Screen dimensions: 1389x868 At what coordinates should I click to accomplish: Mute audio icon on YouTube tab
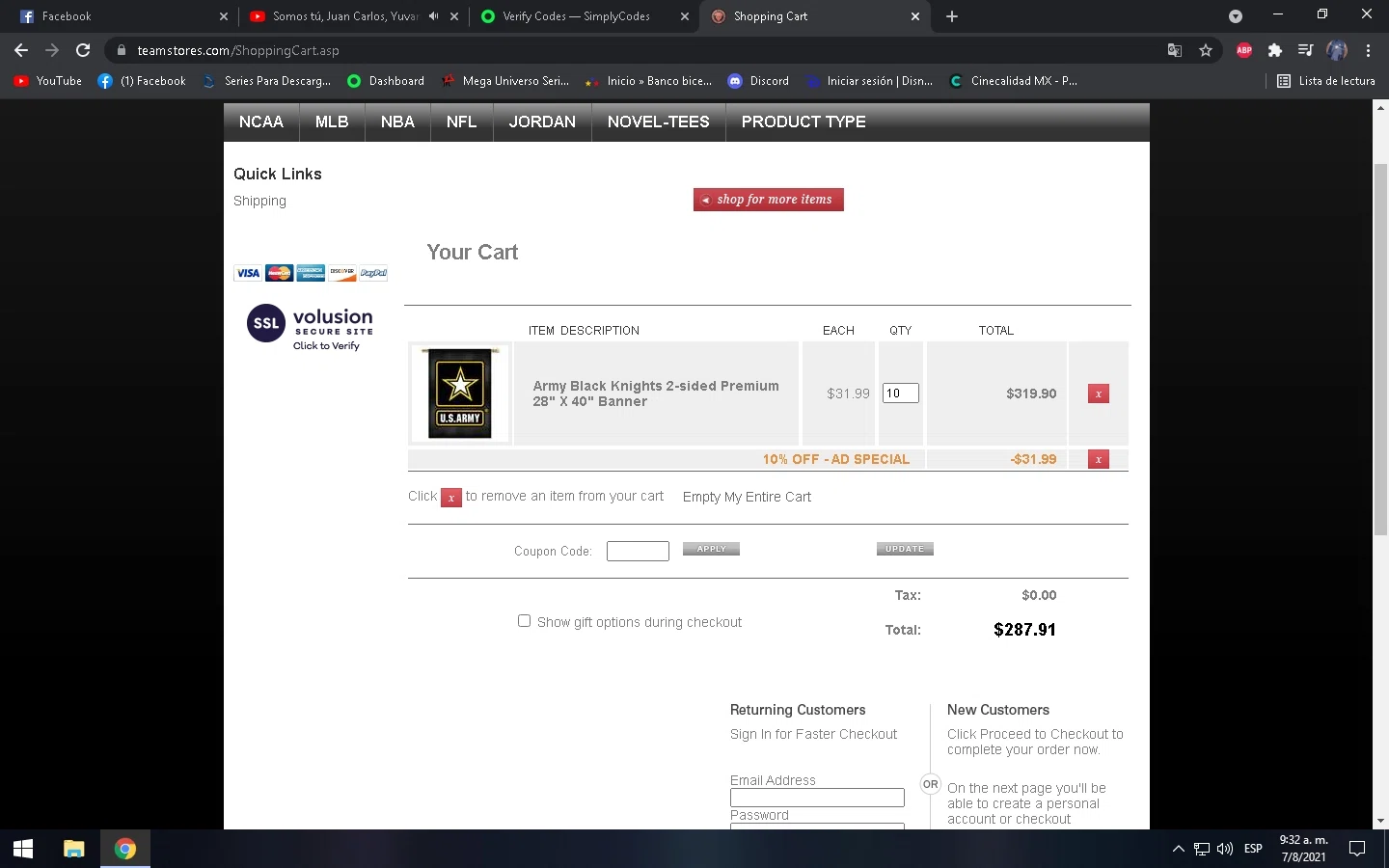click(x=433, y=16)
